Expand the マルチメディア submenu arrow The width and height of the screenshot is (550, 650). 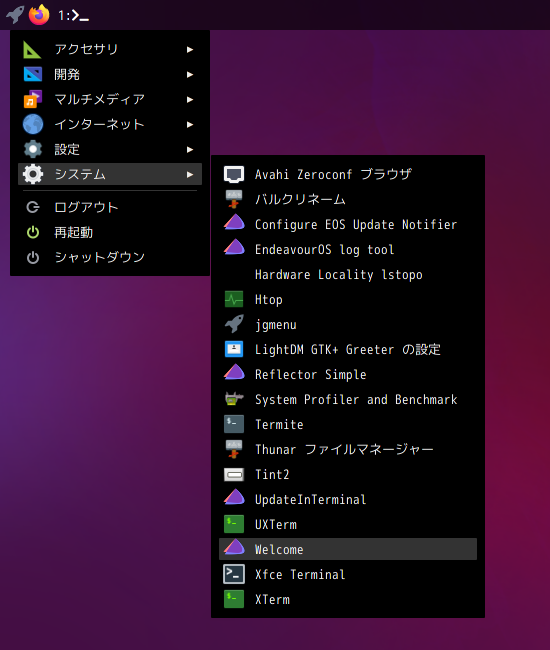tap(190, 99)
